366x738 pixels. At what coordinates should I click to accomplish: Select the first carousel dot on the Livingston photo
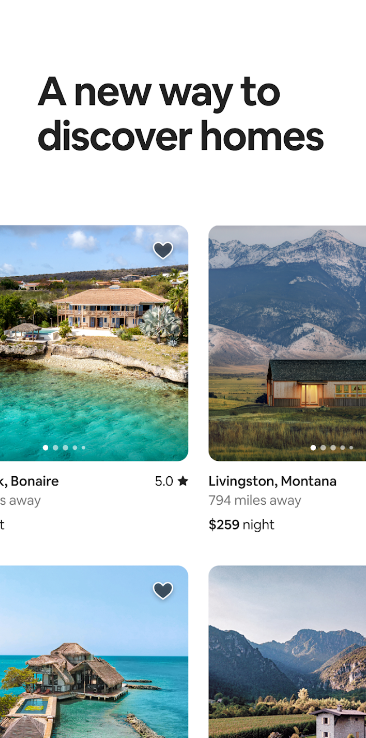click(x=313, y=448)
